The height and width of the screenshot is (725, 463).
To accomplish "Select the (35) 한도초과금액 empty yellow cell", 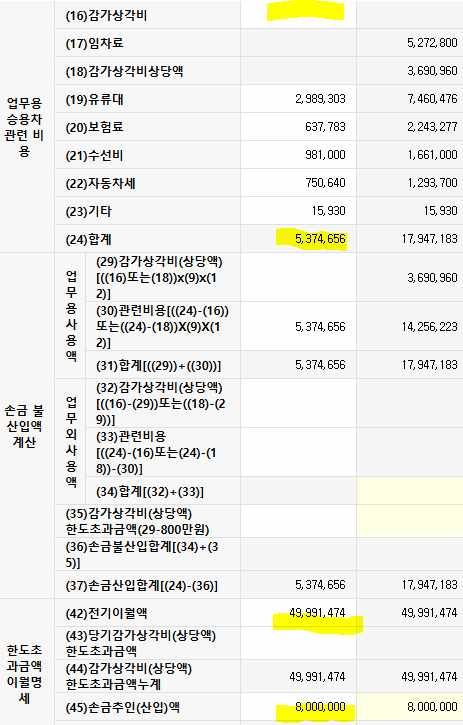I will tap(410, 521).
